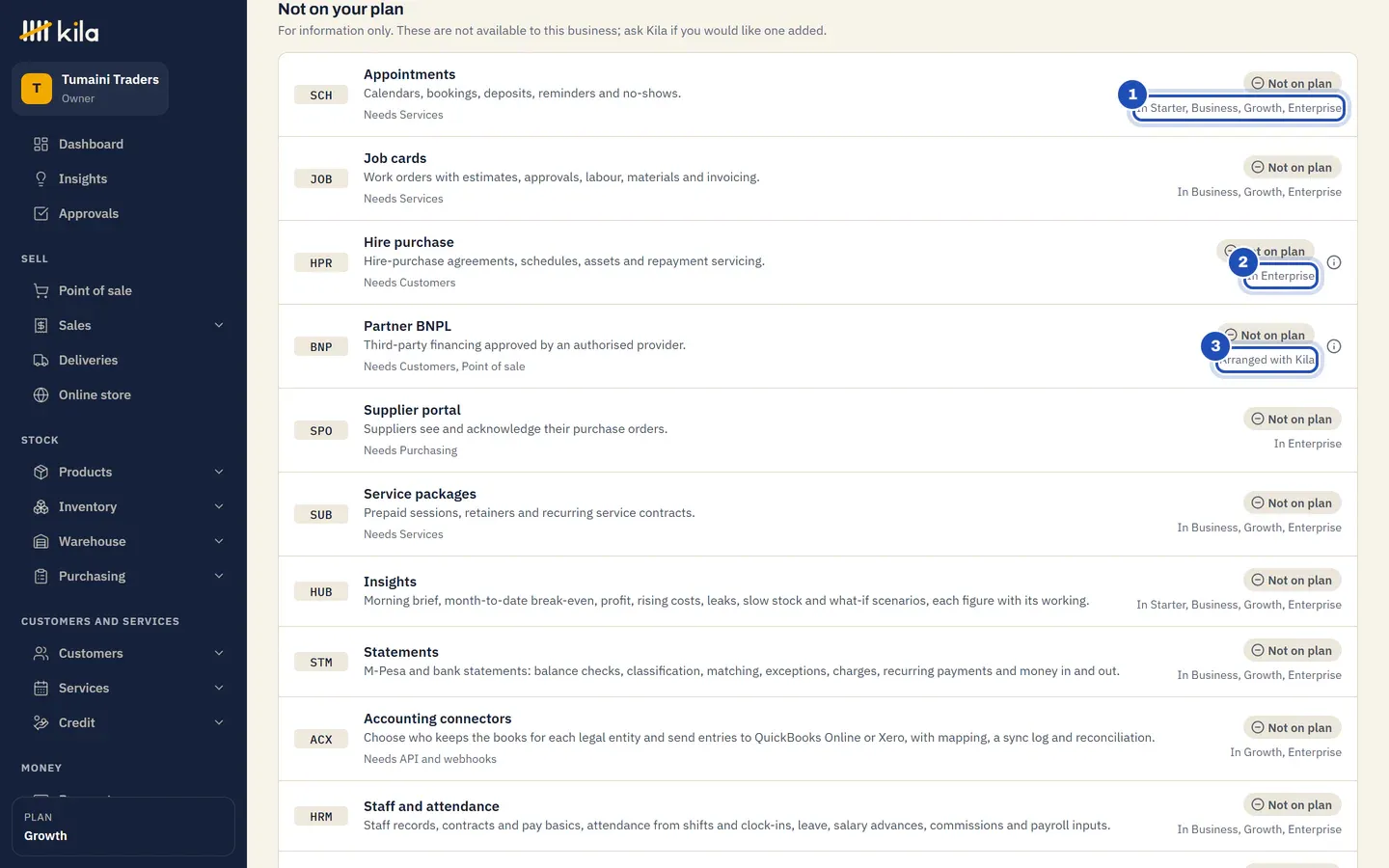Click the Service packages module title
This screenshot has width=1389, height=868.
[420, 494]
